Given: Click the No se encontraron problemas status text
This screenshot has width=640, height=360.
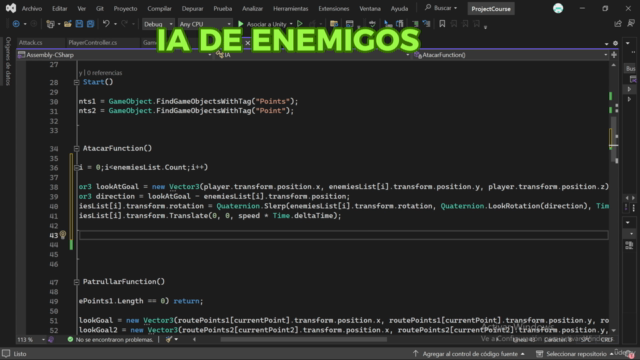Looking at the screenshot, I should click(x=114, y=340).
